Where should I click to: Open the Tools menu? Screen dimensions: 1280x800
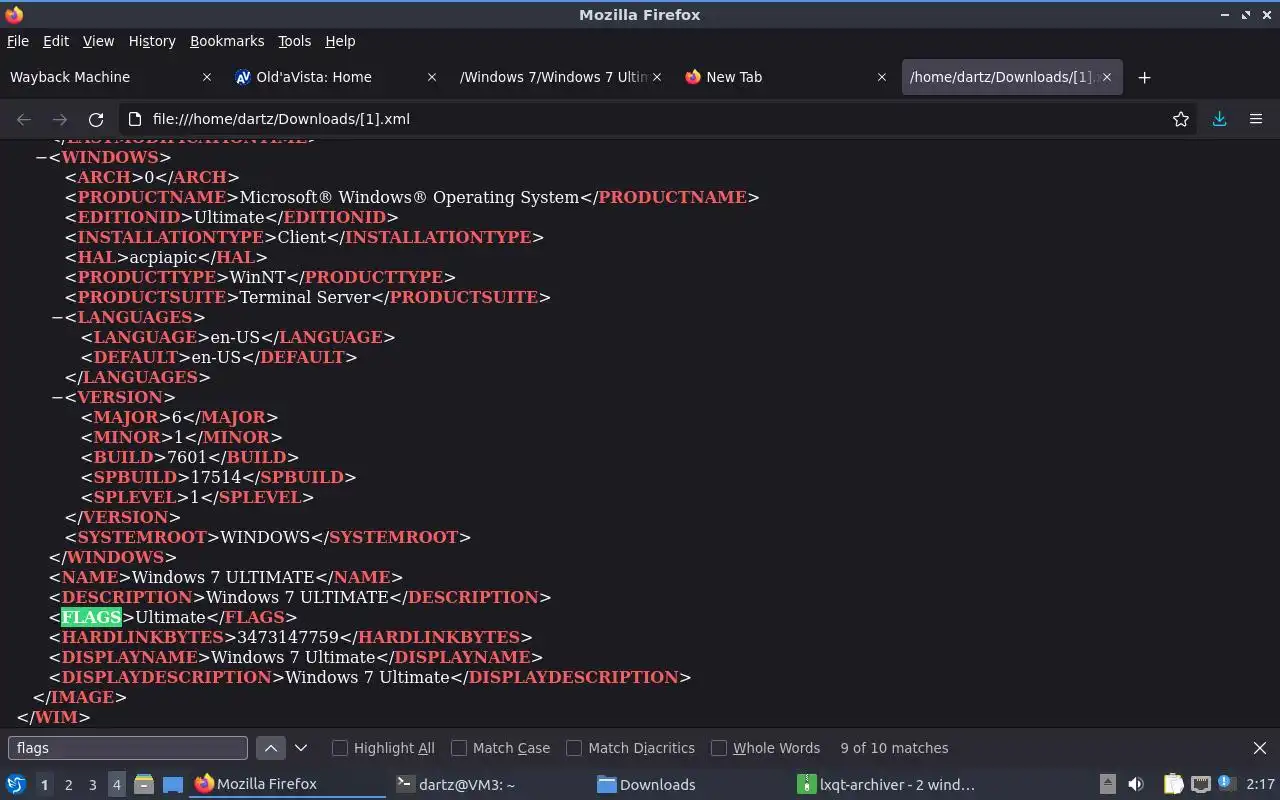[294, 41]
